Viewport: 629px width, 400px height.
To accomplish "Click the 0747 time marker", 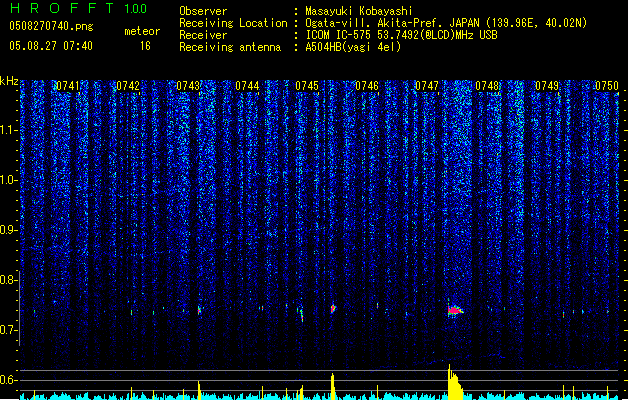I will coord(427,86).
